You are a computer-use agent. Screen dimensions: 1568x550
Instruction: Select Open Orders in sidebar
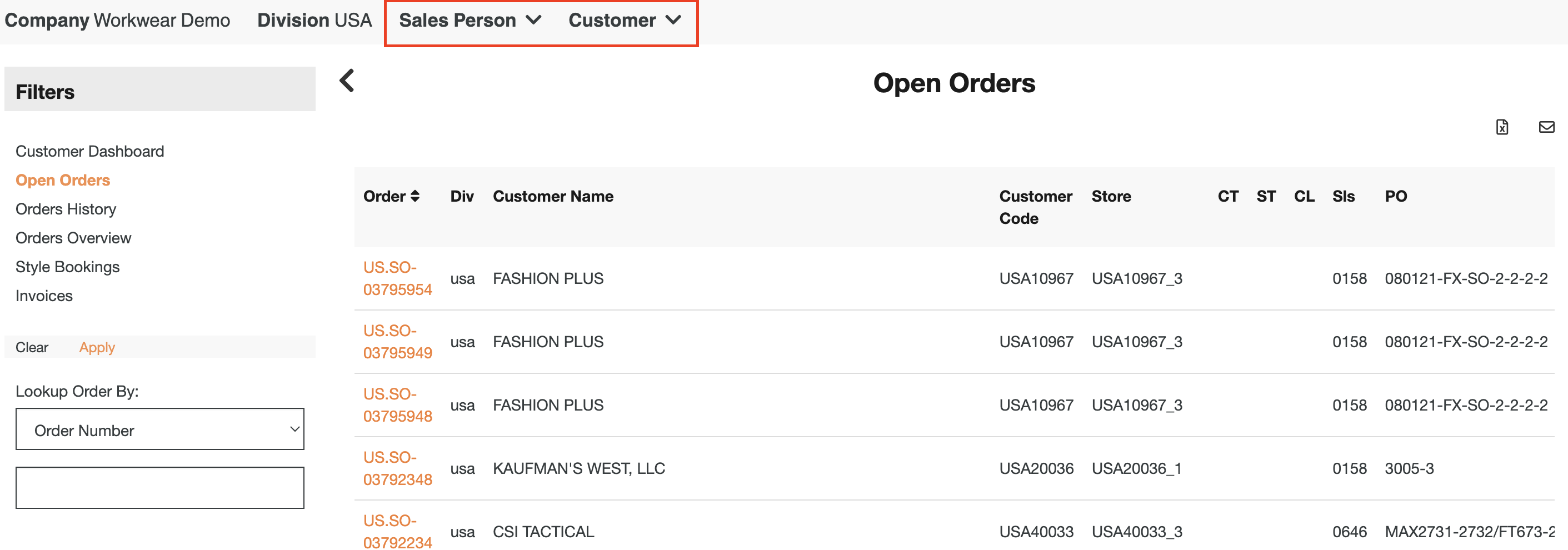point(63,180)
